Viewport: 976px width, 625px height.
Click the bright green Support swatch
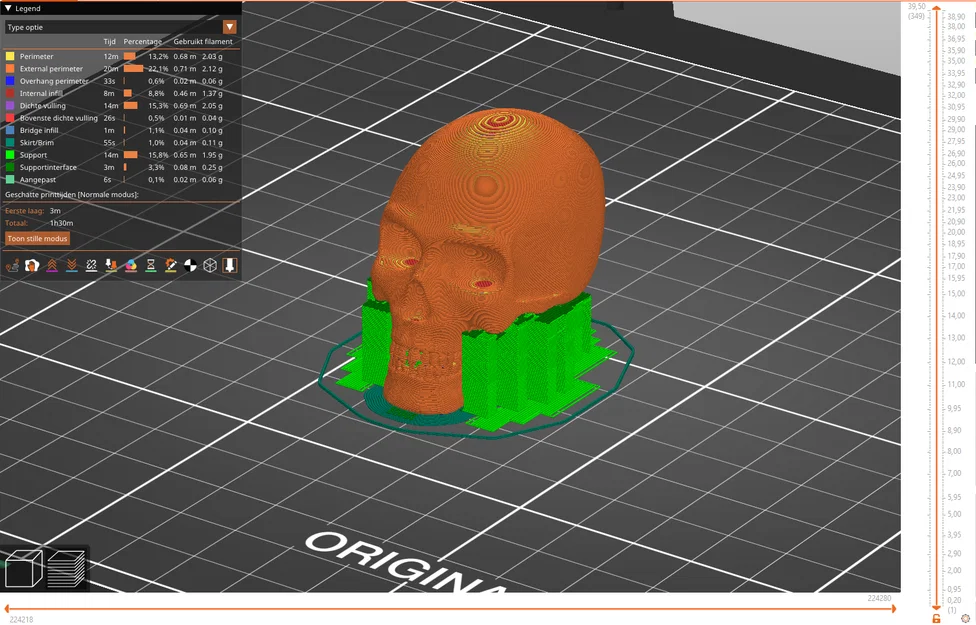(x=10, y=155)
